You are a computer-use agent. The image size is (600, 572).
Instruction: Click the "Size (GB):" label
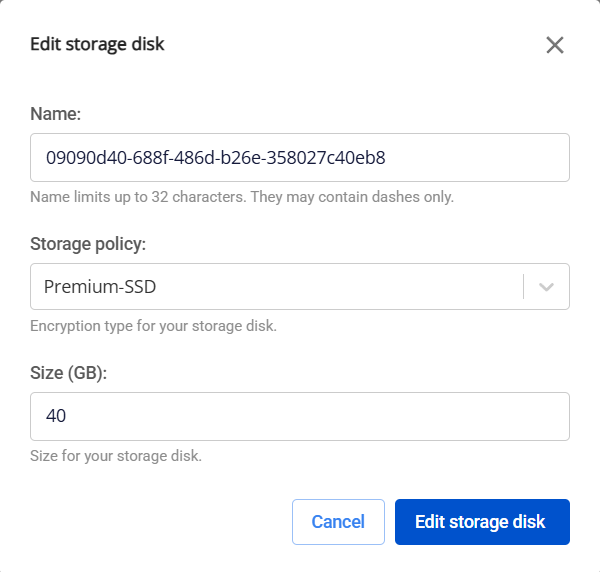pos(69,373)
